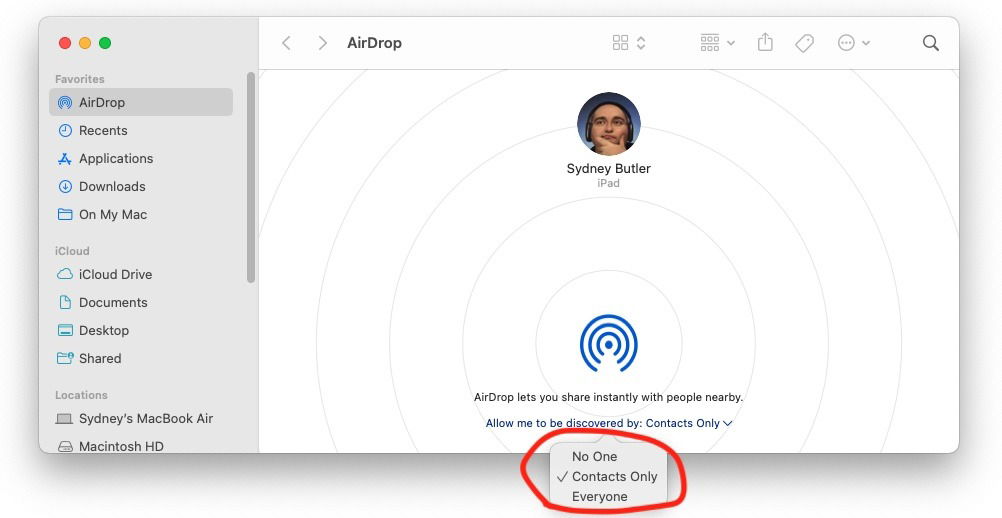1002x518 pixels.
Task: Open Finder search with magnifier
Action: click(x=931, y=43)
